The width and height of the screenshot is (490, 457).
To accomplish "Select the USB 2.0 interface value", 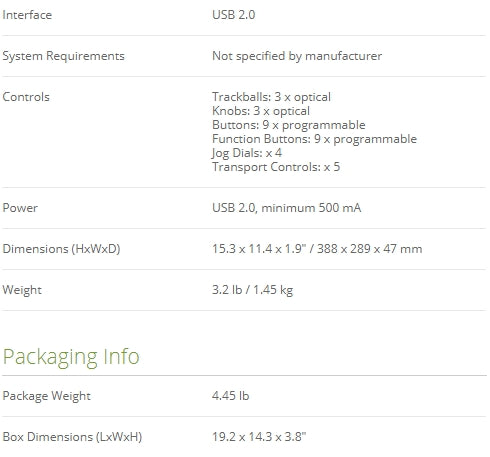I will [x=234, y=15].
